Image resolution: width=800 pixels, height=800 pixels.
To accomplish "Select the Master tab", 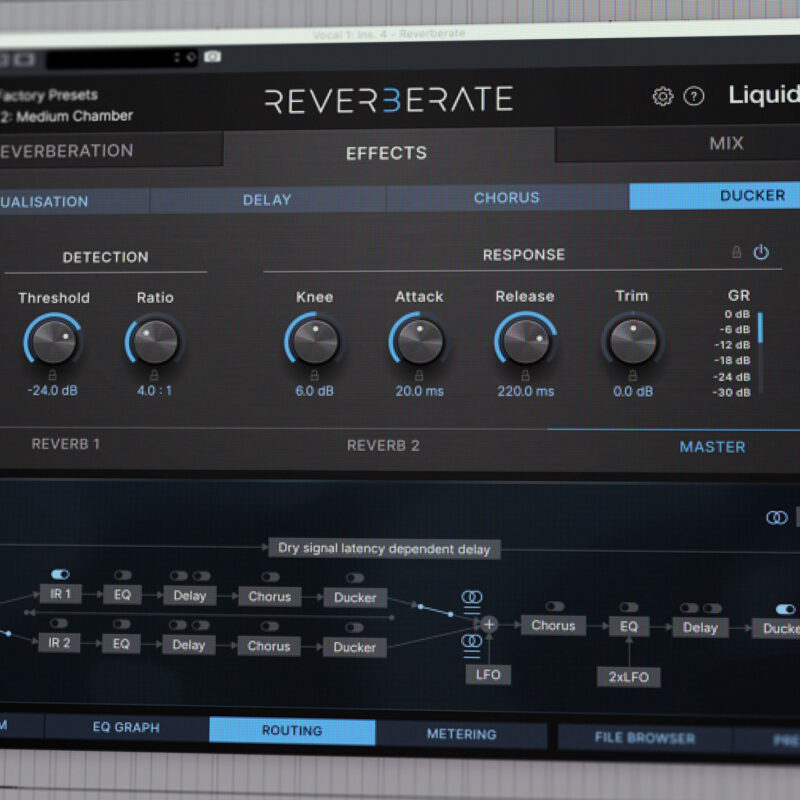I will click(x=712, y=447).
